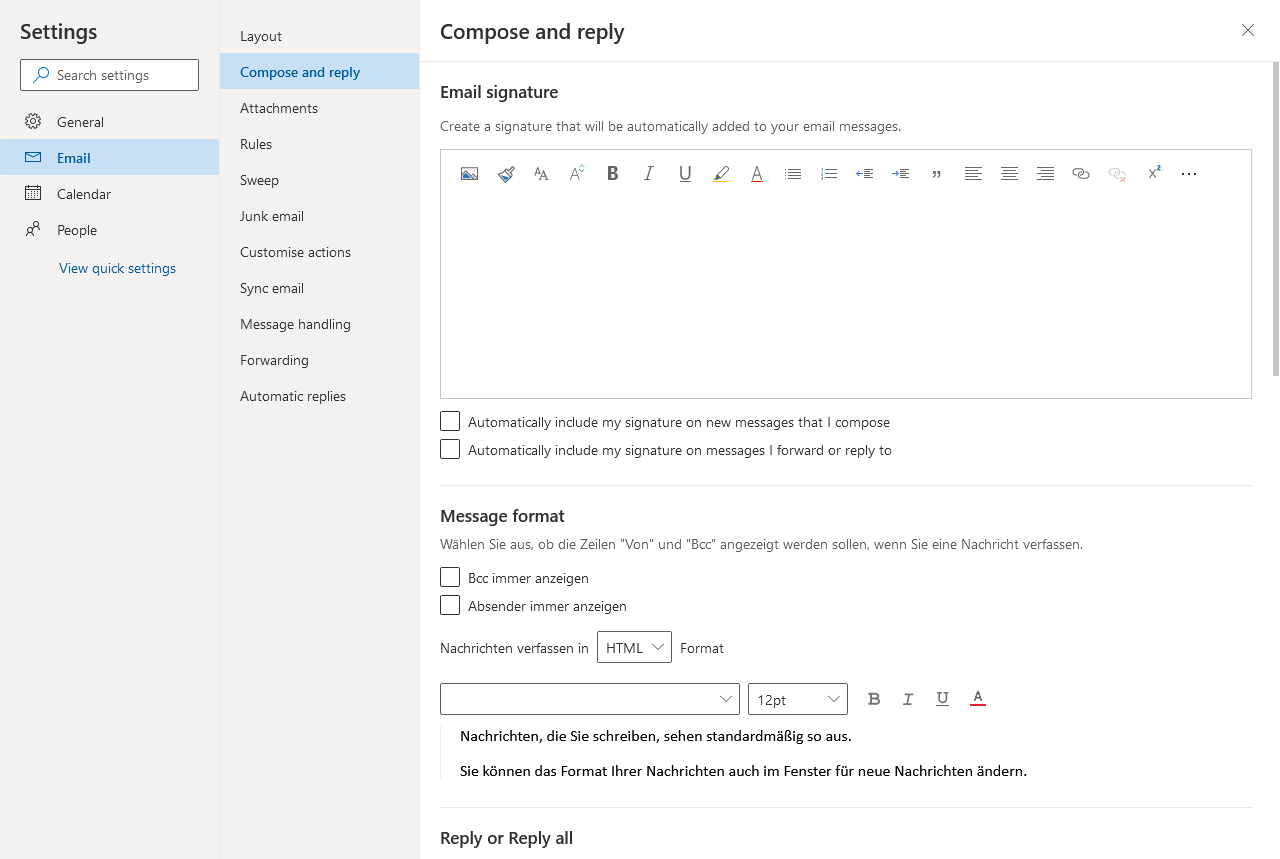Enable signature on new messages I compose

click(449, 421)
